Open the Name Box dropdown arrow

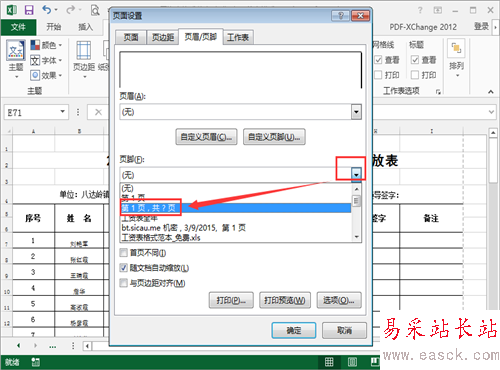tap(62, 111)
